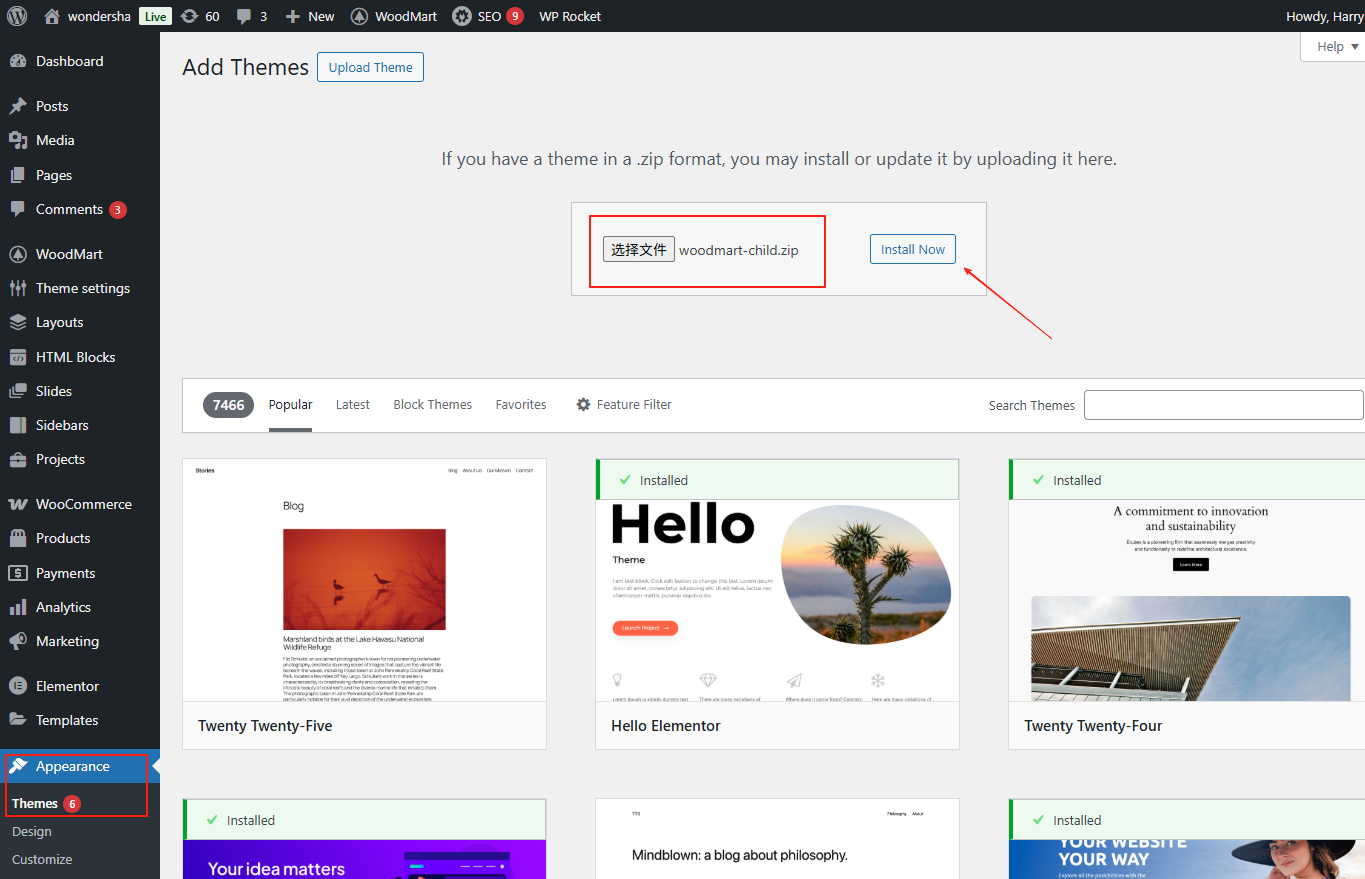
Task: Open the WoodMart icon in admin bar
Action: click(359, 16)
